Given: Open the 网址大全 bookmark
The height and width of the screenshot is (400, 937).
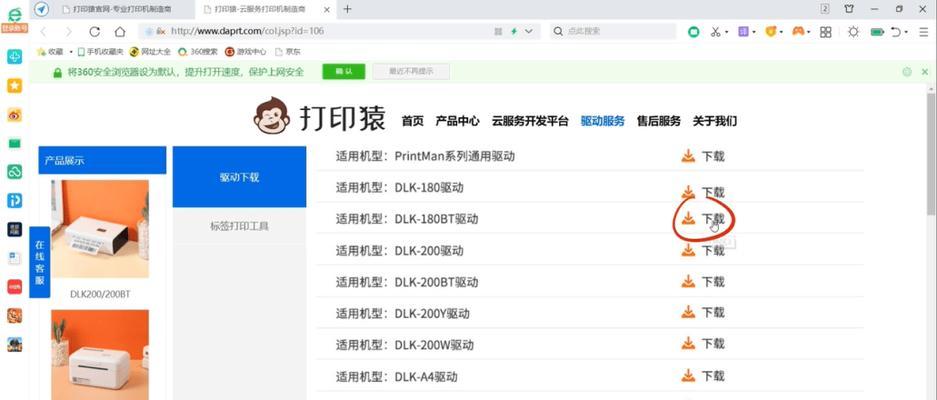Looking at the screenshot, I should tap(151, 52).
